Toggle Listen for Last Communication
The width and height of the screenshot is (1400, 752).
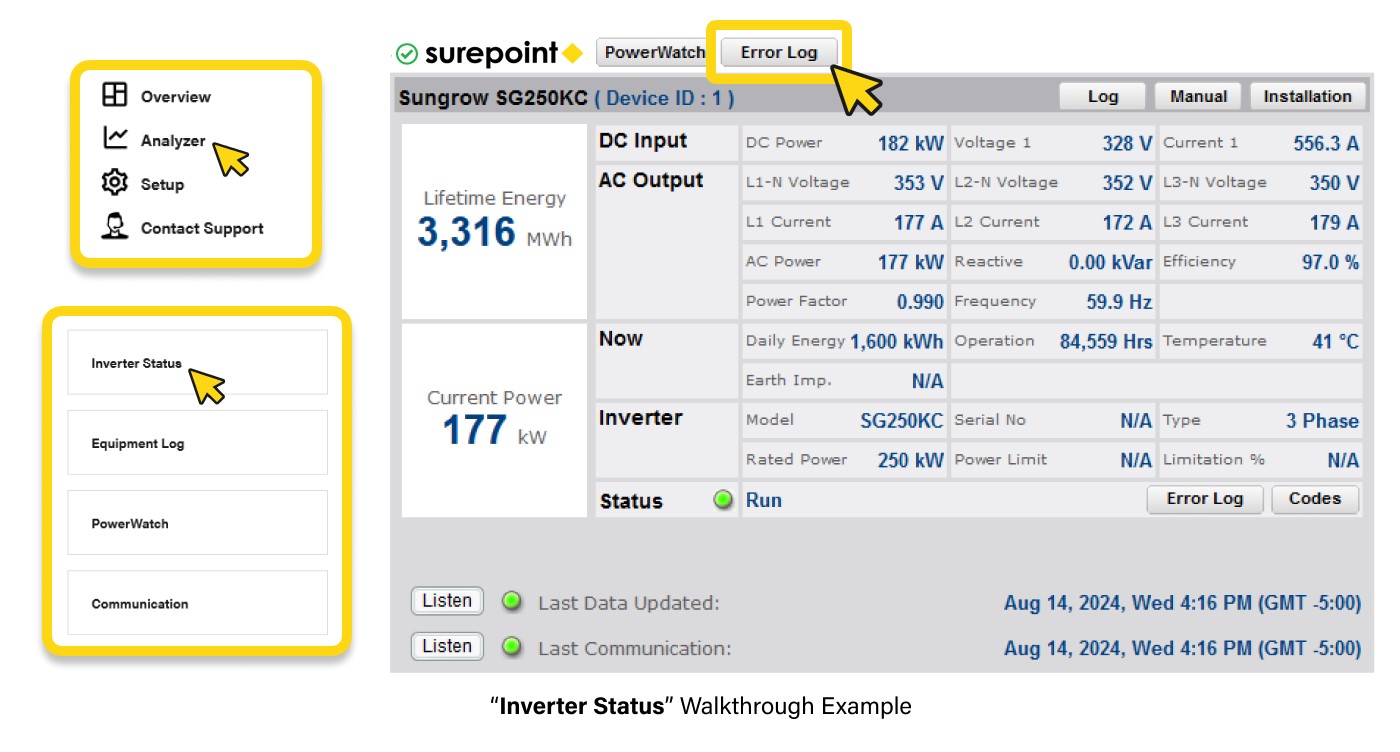446,646
